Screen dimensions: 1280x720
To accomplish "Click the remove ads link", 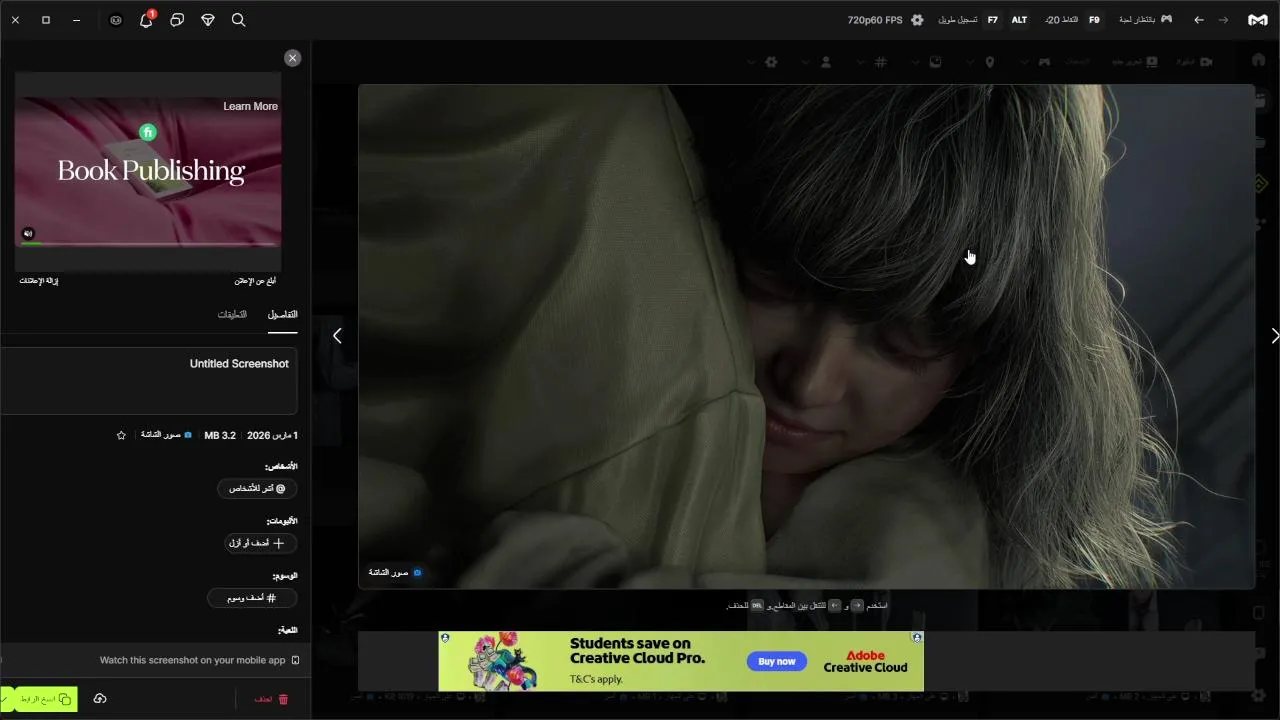I will (x=39, y=281).
